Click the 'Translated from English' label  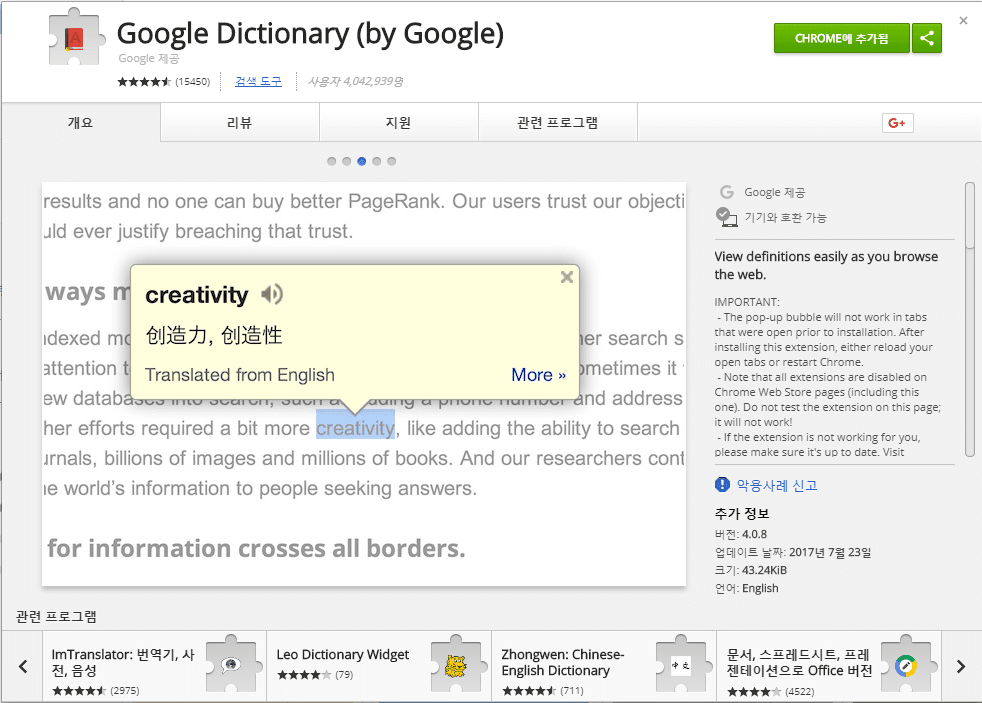tap(240, 375)
